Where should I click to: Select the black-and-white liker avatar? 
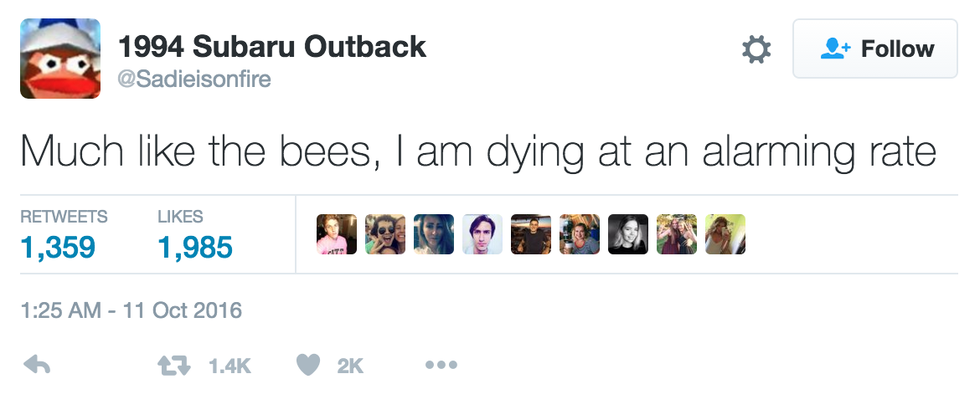click(x=628, y=234)
